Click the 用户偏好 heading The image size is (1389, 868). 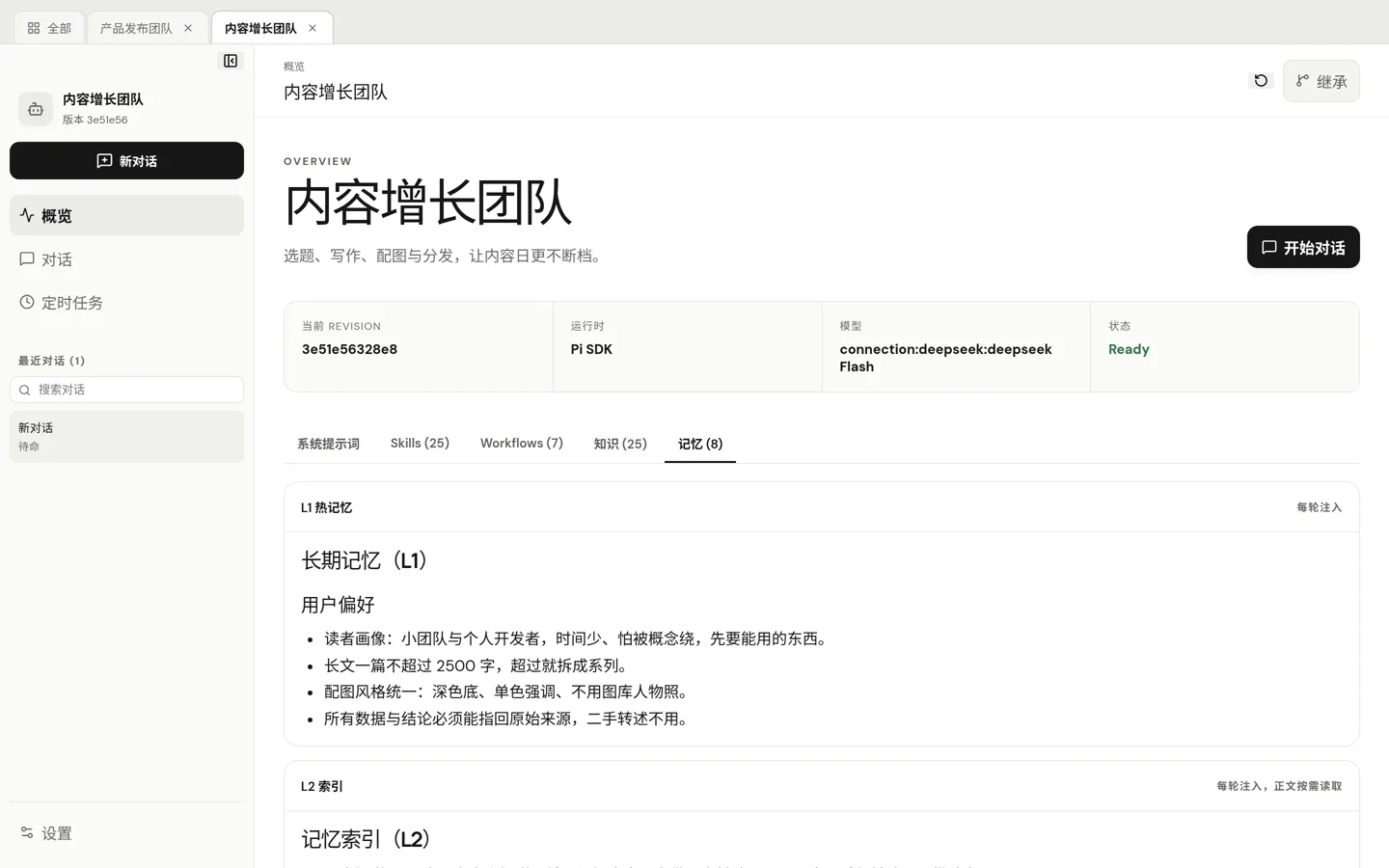tap(338, 605)
